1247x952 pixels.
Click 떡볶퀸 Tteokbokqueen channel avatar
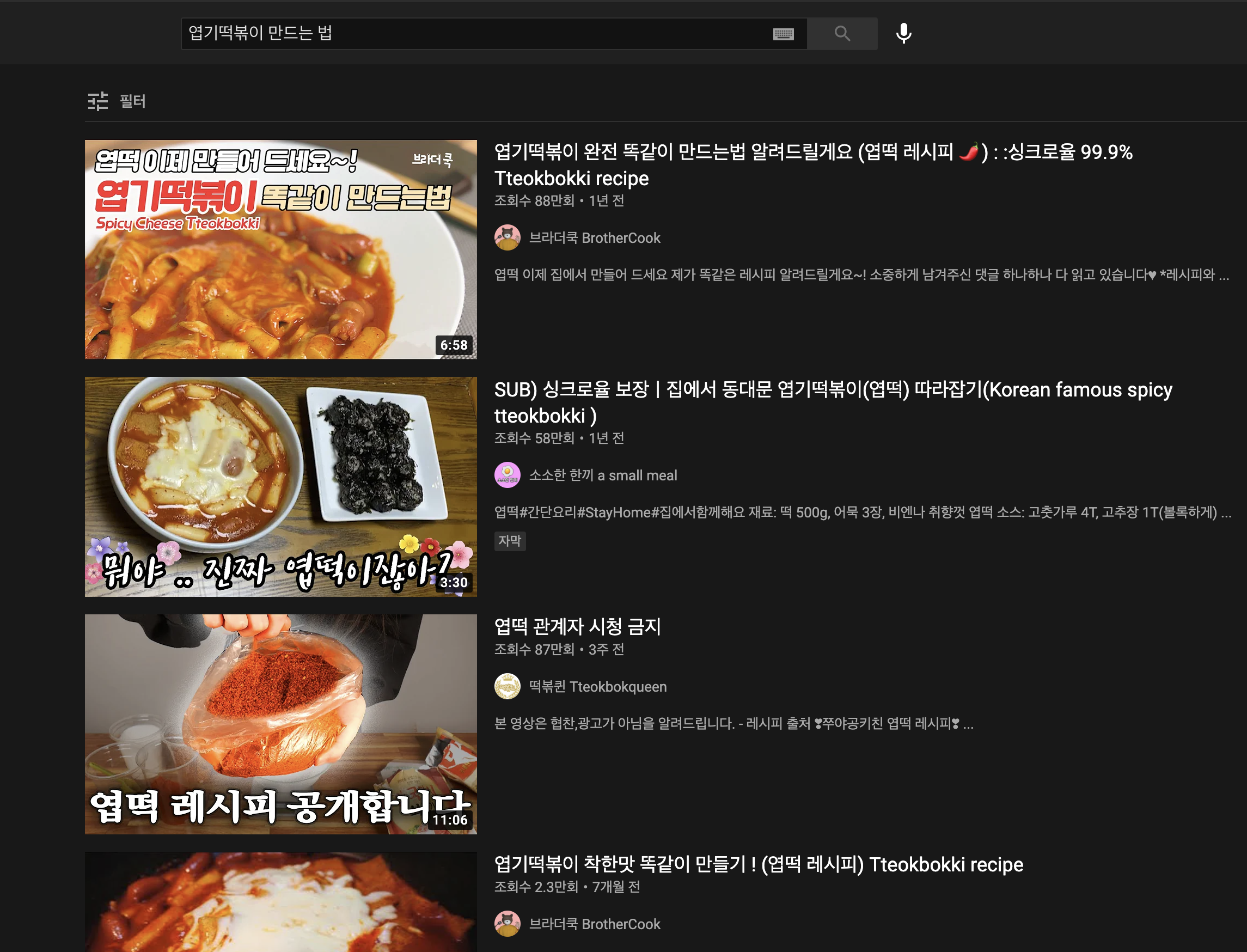pos(507,686)
